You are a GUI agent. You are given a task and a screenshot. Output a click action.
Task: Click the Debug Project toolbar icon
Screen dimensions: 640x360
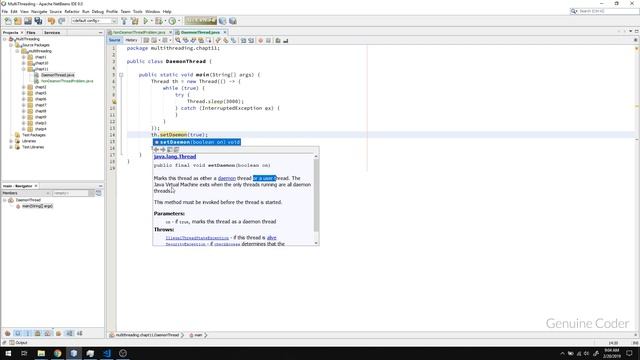tap(158, 21)
